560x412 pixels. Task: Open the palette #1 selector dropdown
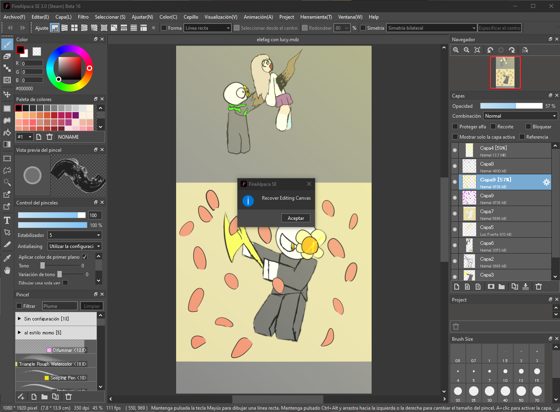click(x=25, y=137)
